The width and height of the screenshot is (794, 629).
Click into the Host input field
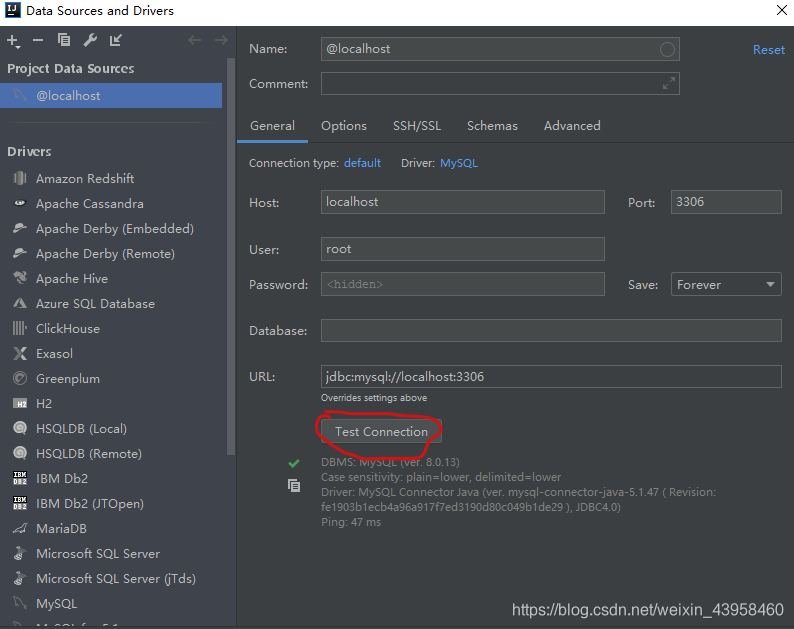pos(462,202)
